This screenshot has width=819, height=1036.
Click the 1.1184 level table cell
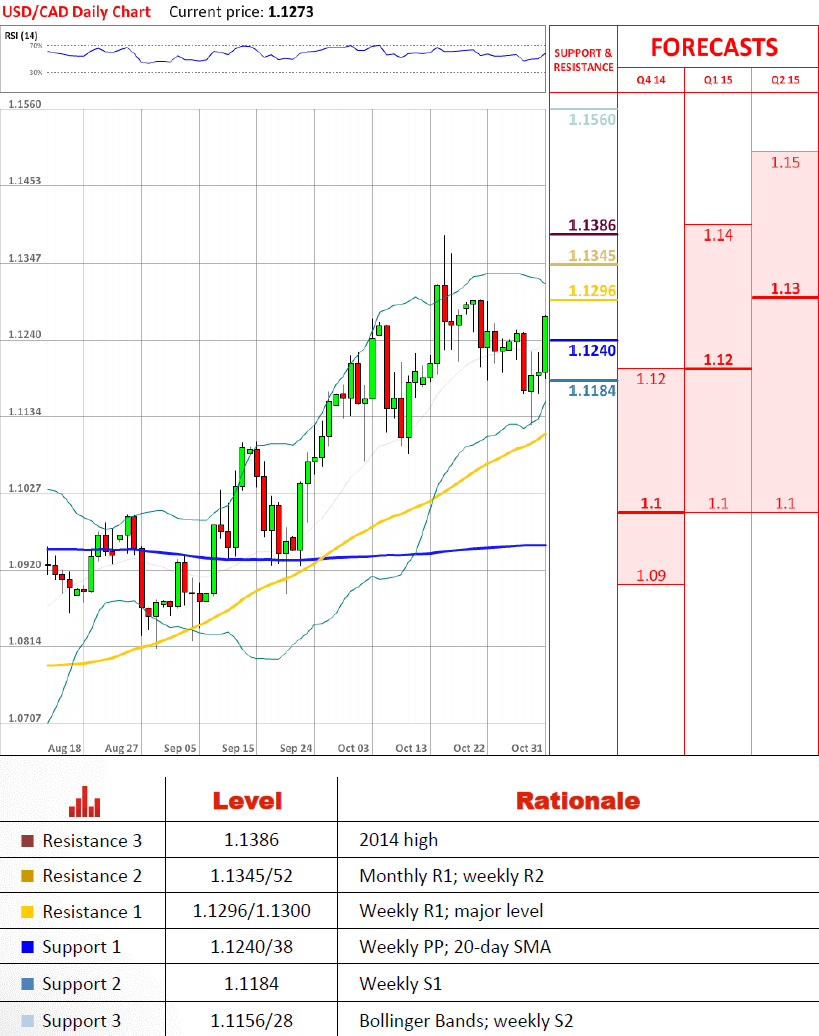tap(252, 984)
